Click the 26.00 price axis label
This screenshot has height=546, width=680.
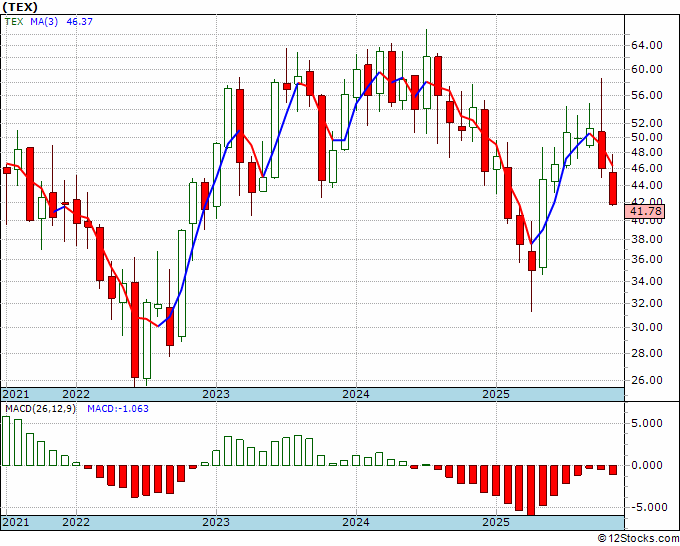click(646, 380)
